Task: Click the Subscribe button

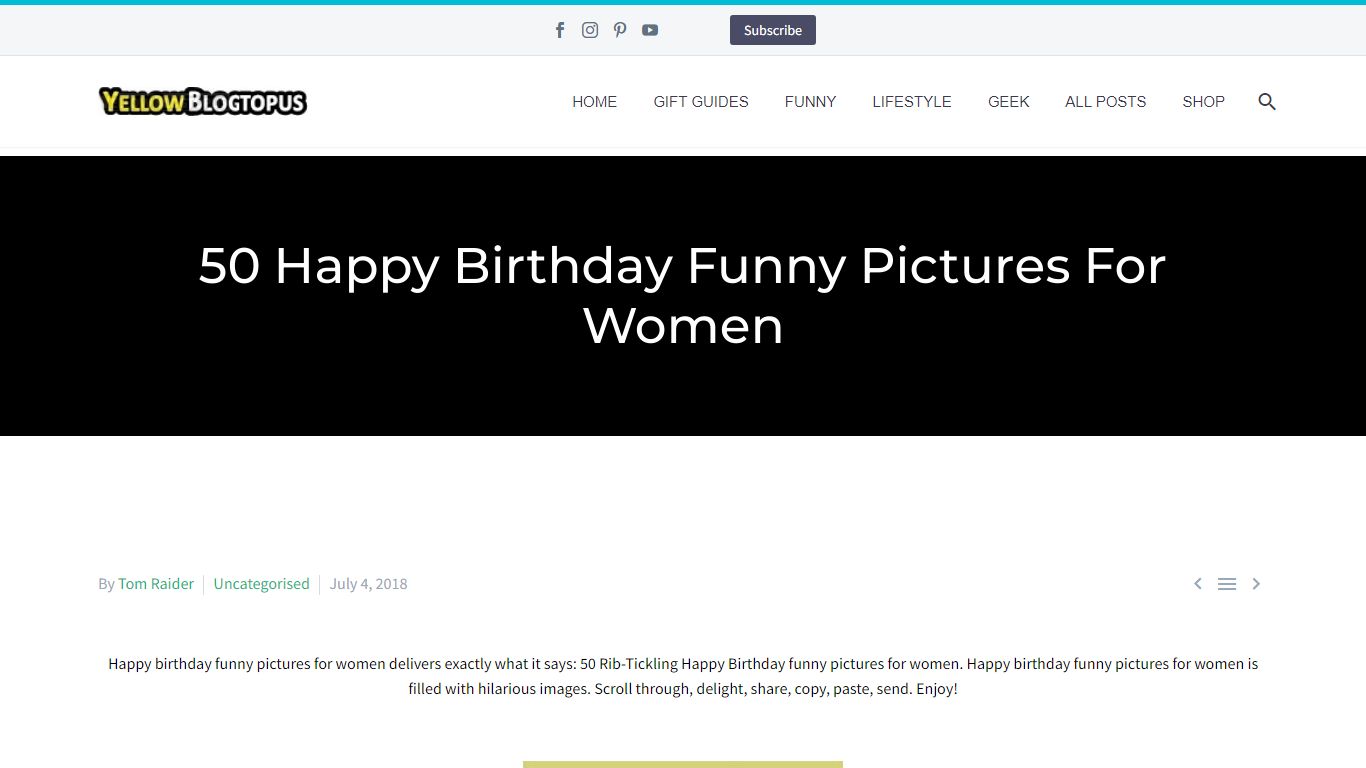Action: pos(773,30)
